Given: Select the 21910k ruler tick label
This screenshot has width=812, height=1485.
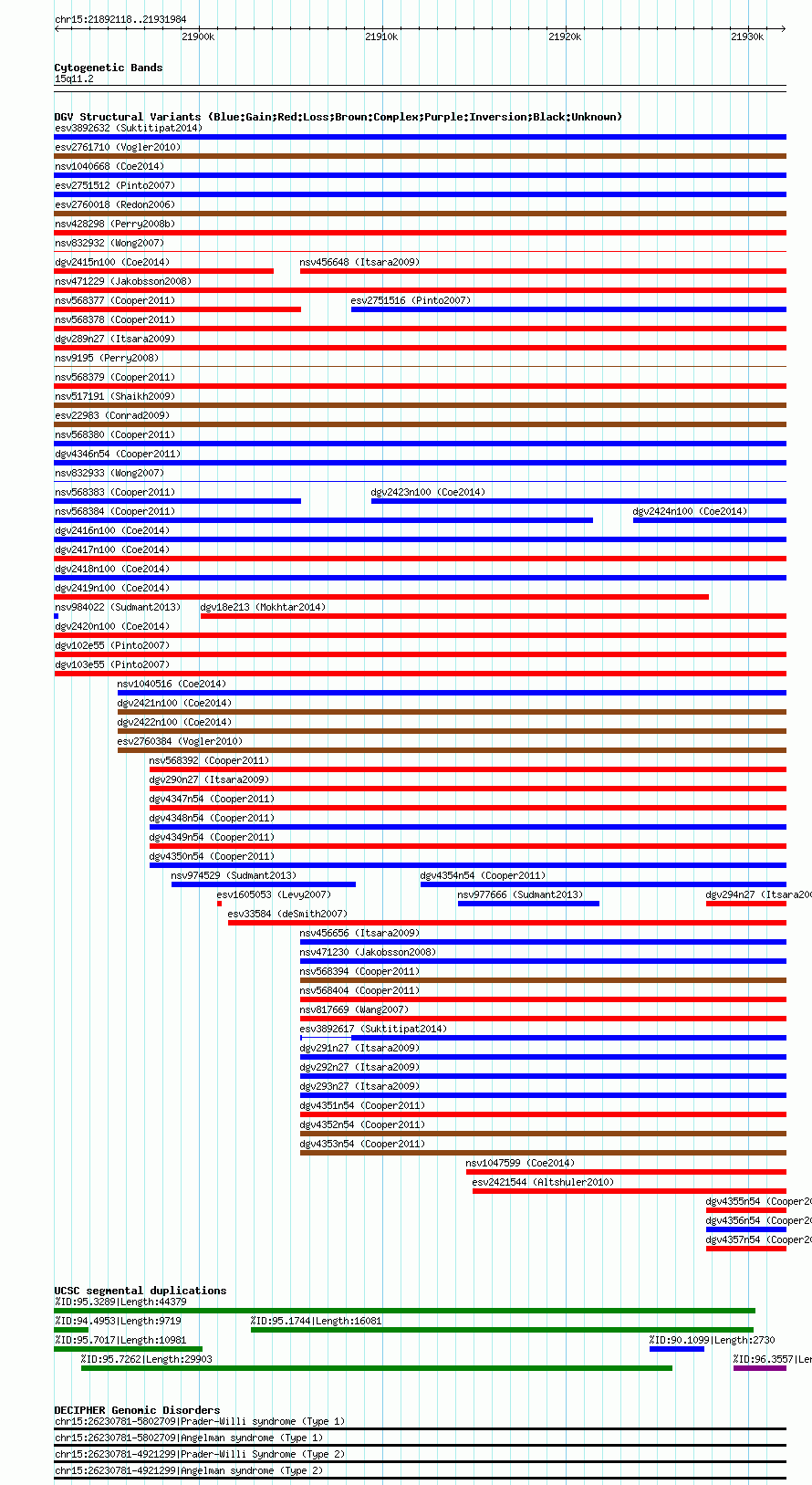Looking at the screenshot, I should point(381,37).
